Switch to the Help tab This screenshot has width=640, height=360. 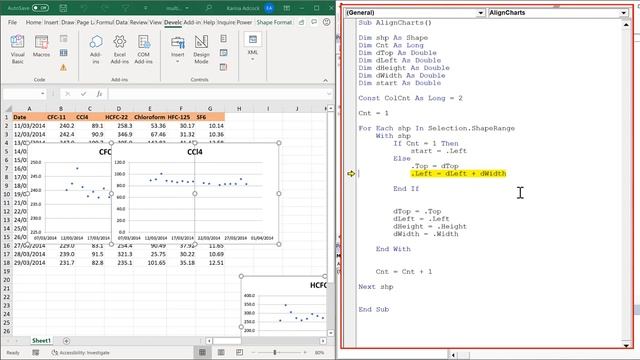click(x=209, y=22)
